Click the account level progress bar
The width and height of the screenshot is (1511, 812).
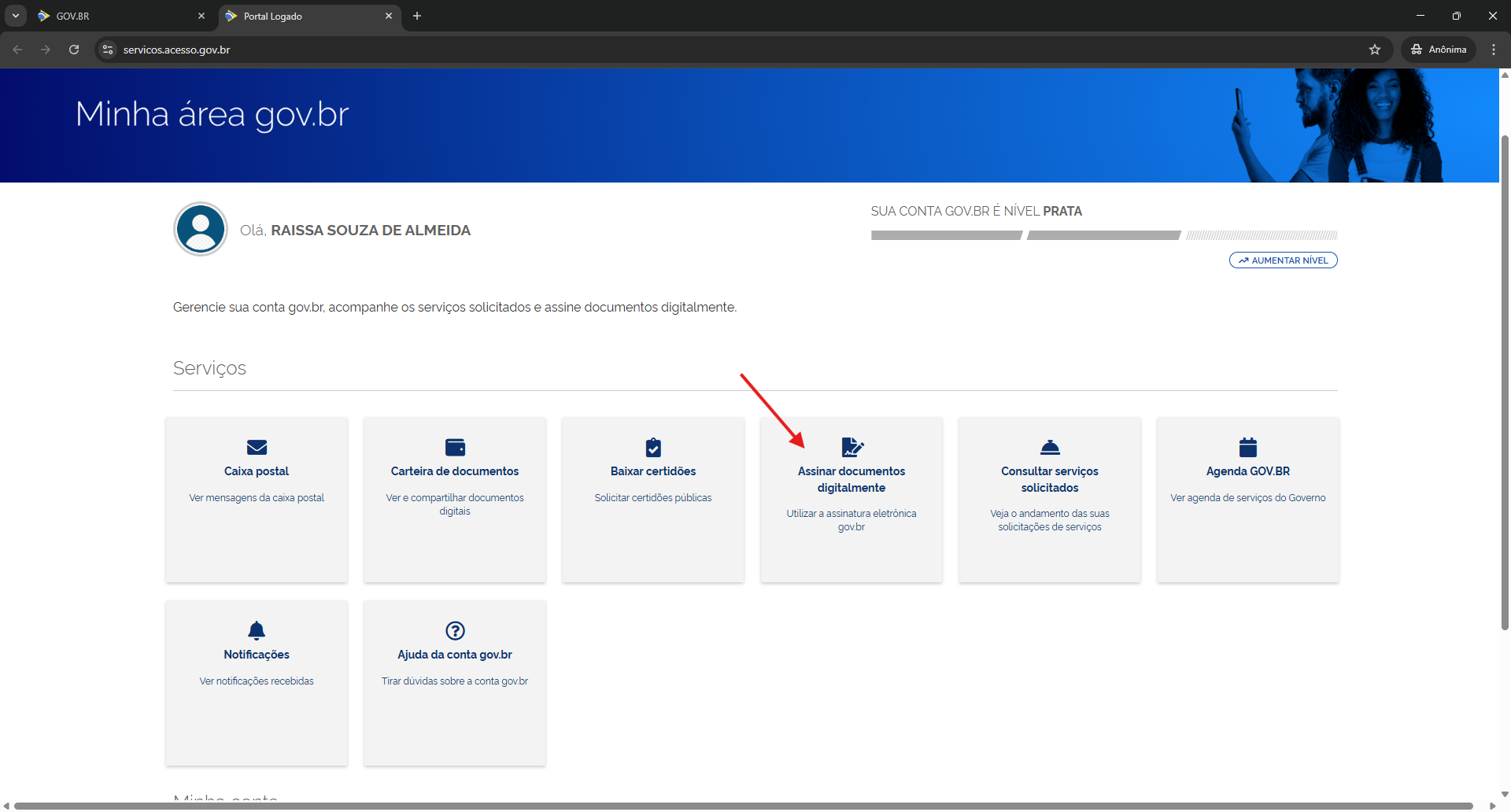coord(1103,235)
